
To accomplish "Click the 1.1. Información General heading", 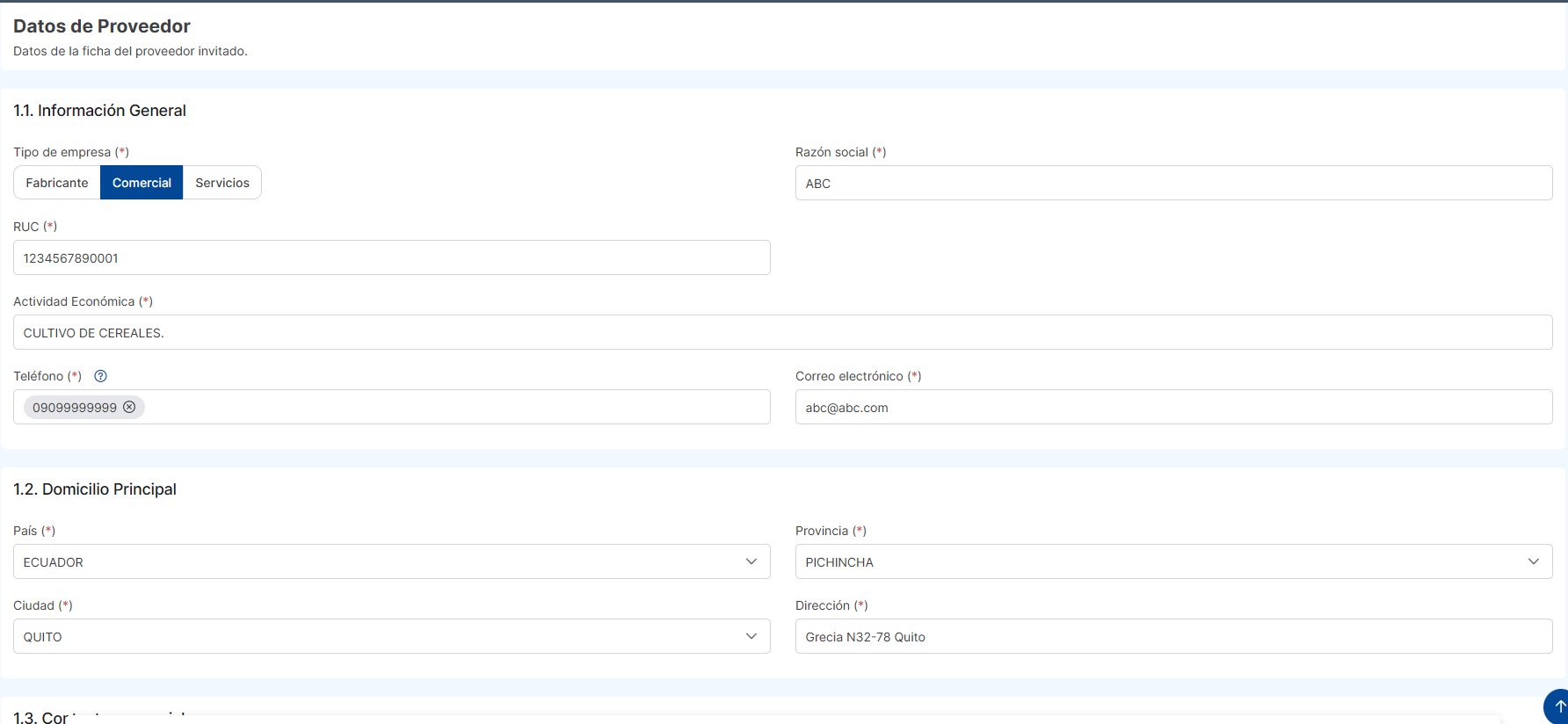I will click(99, 111).
